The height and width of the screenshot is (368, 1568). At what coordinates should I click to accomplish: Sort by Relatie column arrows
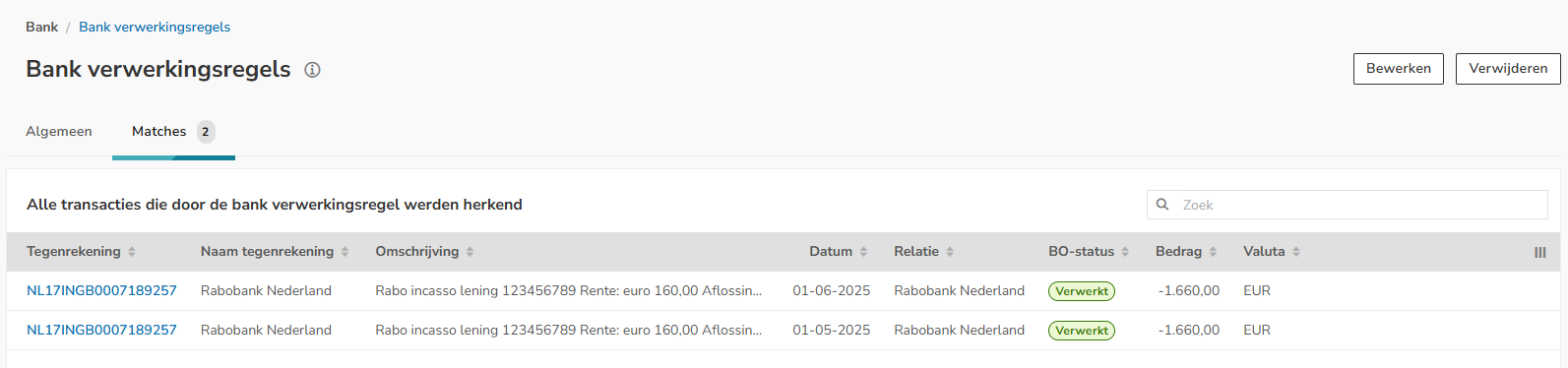950,252
